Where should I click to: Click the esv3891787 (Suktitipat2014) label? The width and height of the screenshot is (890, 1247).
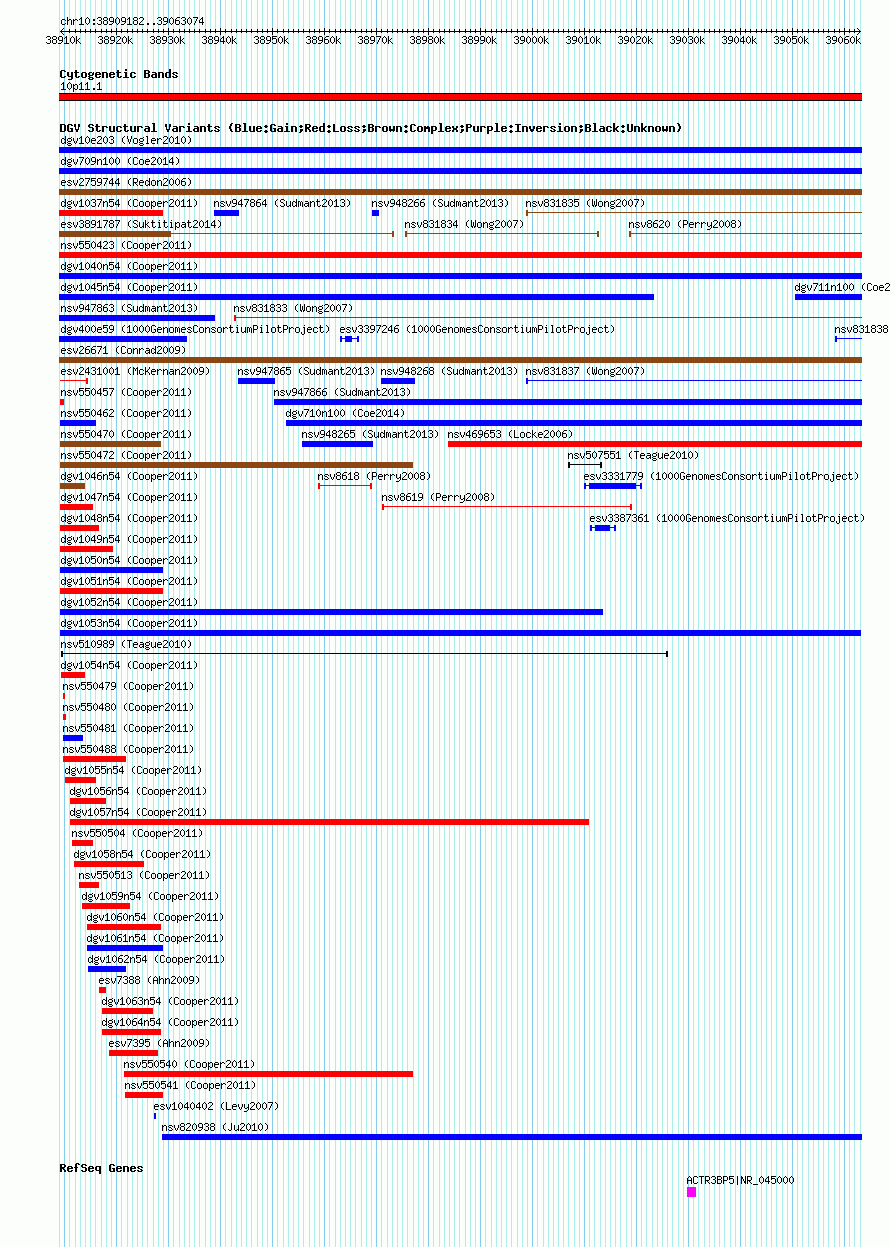141,224
